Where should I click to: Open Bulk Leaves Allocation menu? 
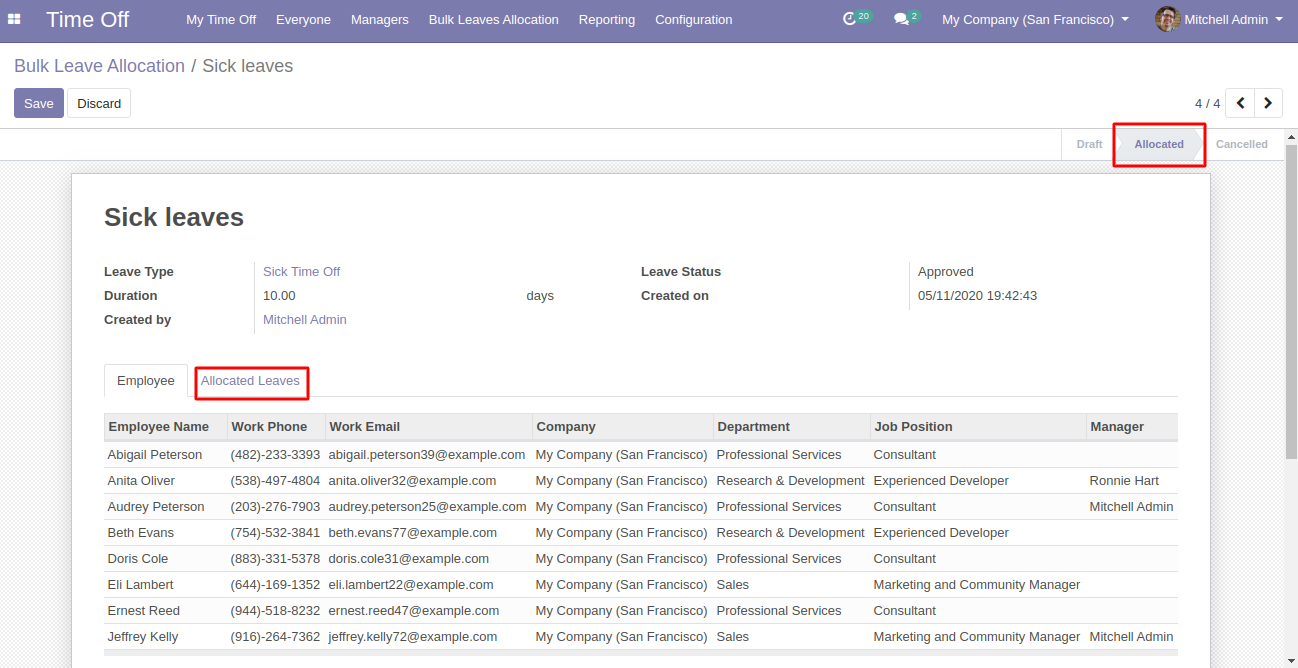[494, 20]
